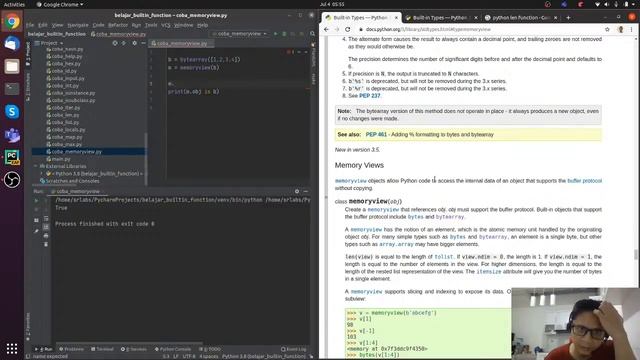Start debugging with the bug icon
Image resolution: width=640 pixels, height=360 pixels.
(284, 34)
